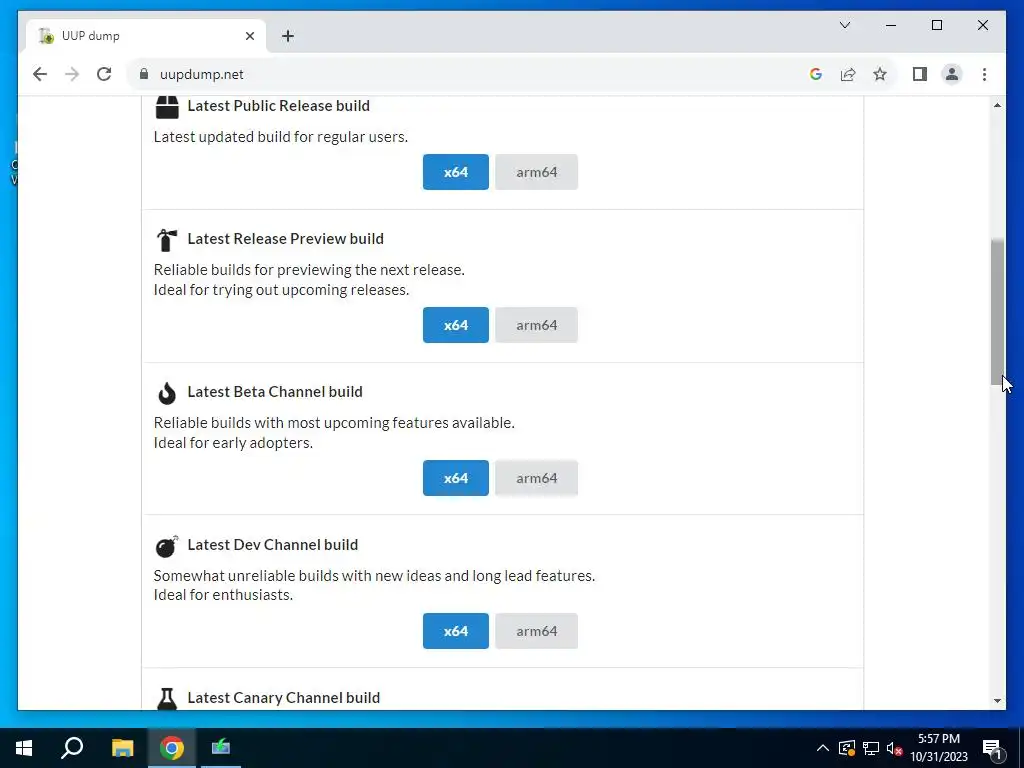Open the tab search chevron

click(x=844, y=25)
